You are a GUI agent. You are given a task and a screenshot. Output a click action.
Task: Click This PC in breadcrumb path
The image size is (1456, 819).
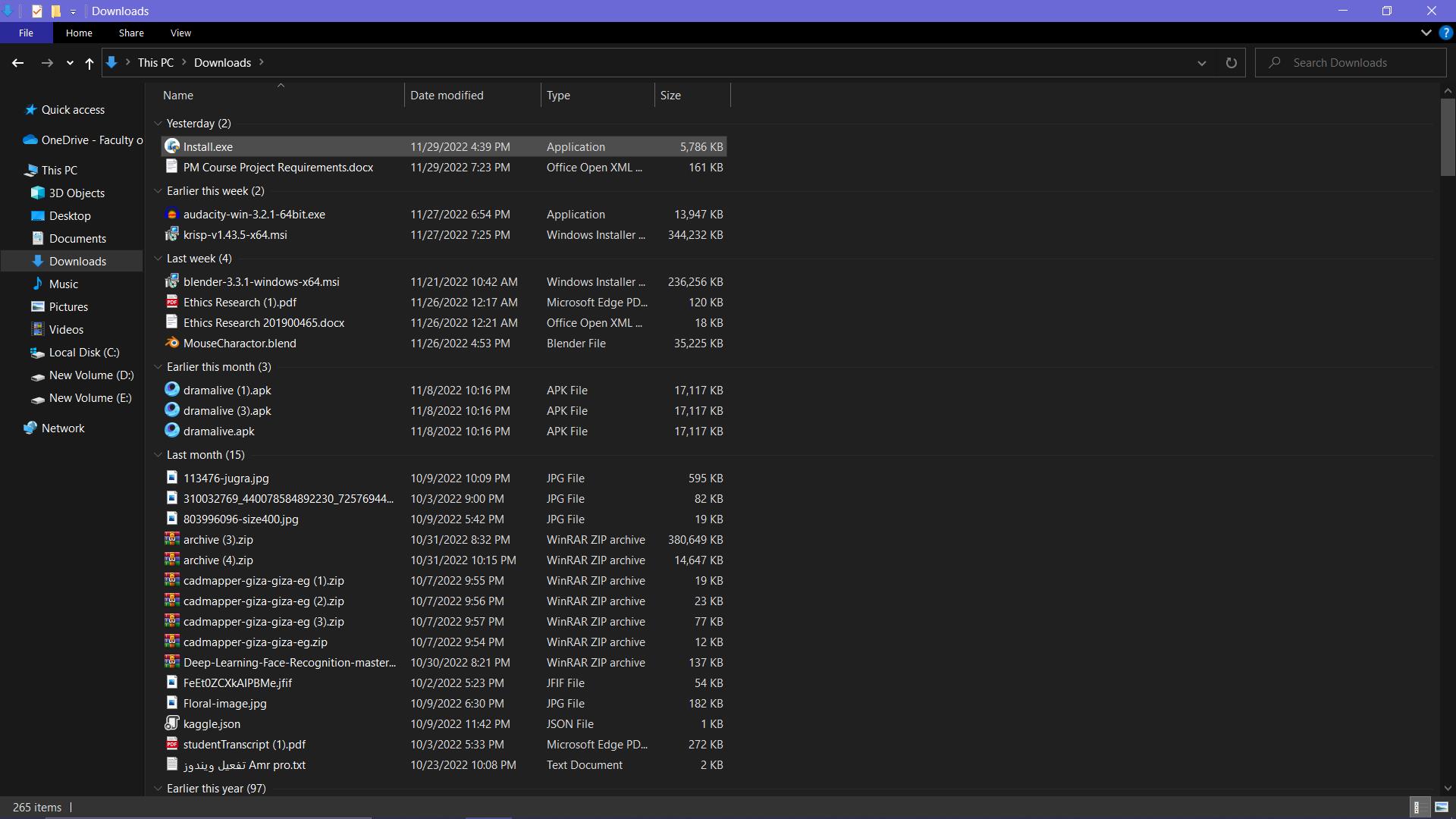pyautogui.click(x=155, y=63)
